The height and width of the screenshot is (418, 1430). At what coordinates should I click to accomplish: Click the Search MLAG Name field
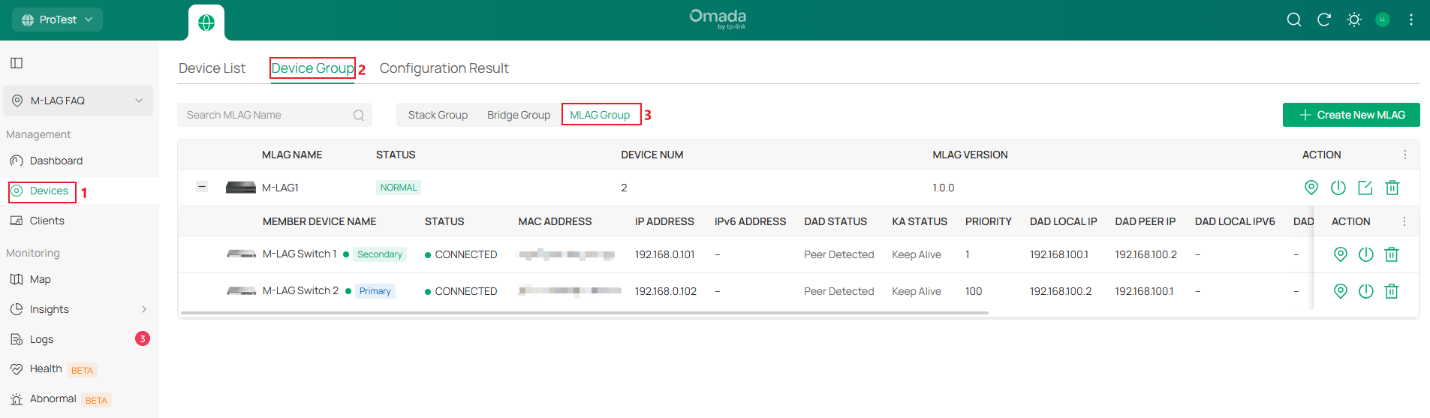click(x=267, y=115)
